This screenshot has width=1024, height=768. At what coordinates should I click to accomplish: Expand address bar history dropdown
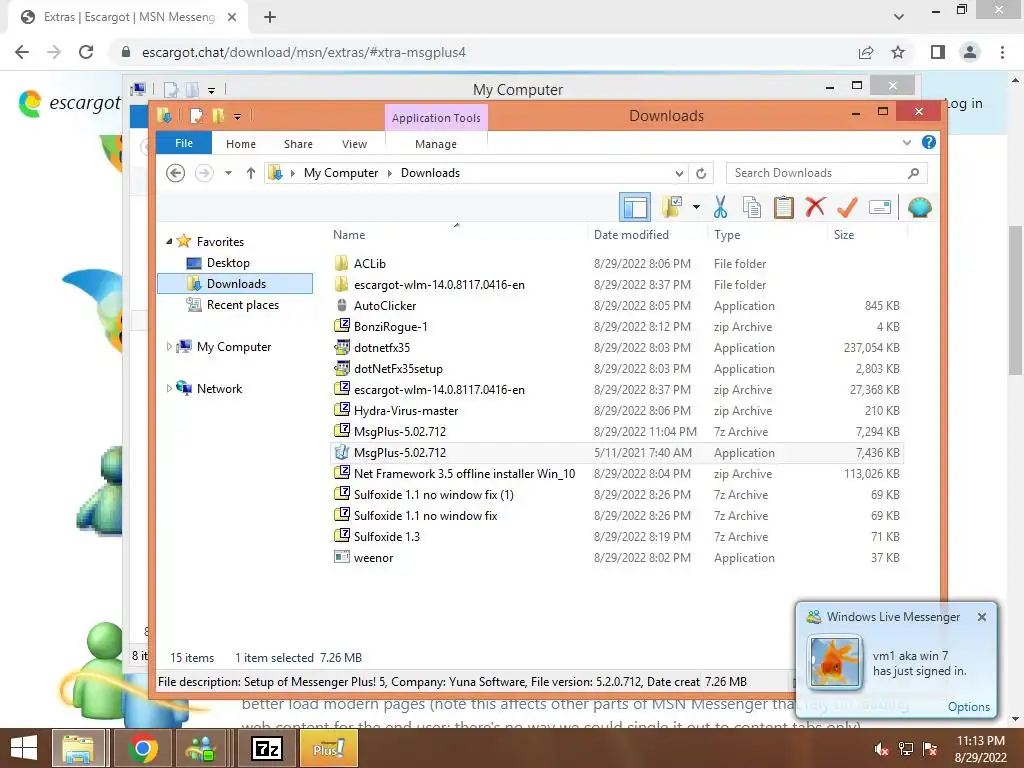pos(679,173)
